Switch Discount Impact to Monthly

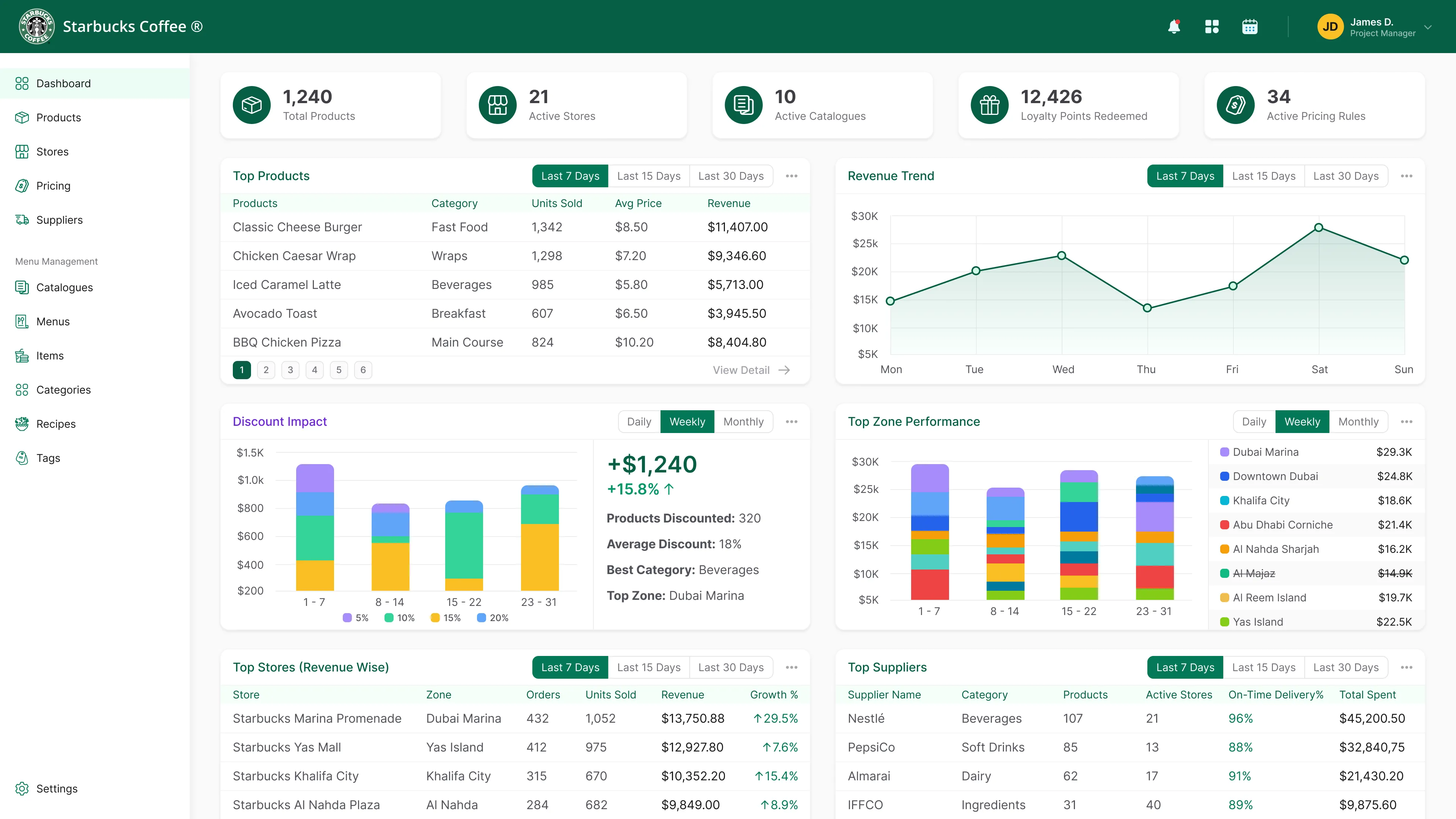743,422
